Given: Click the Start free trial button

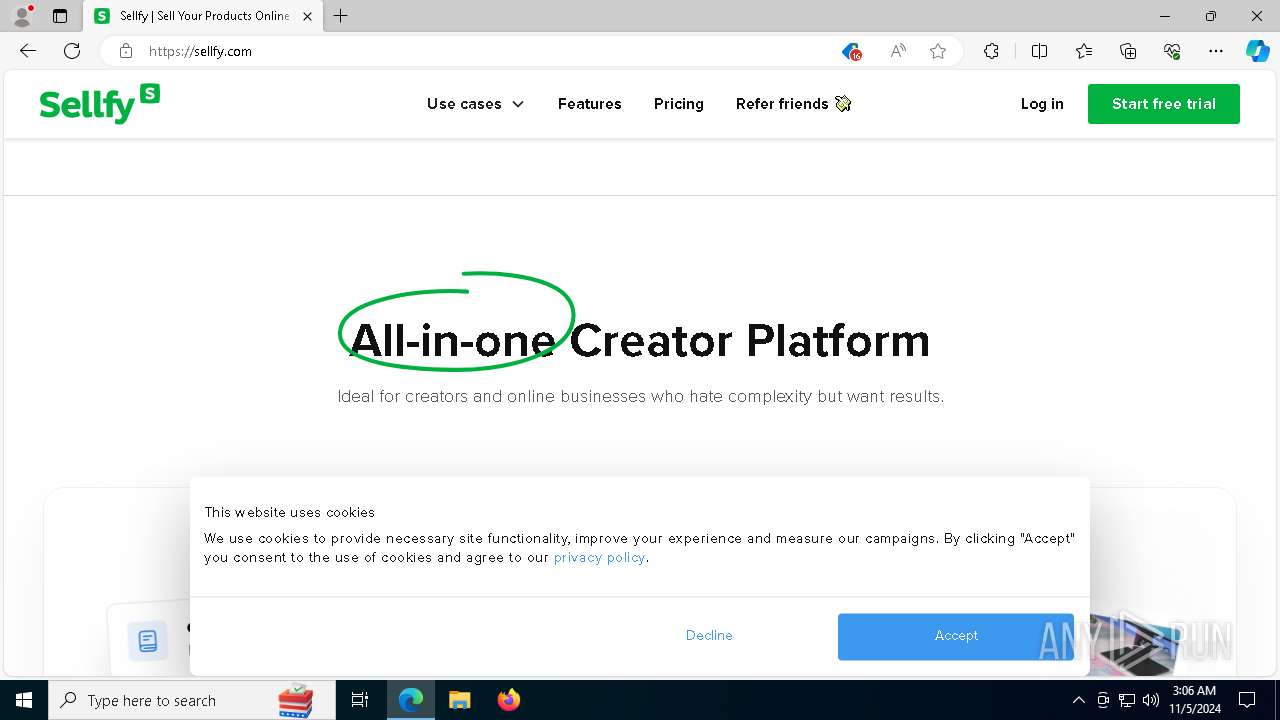Looking at the screenshot, I should [x=1164, y=104].
